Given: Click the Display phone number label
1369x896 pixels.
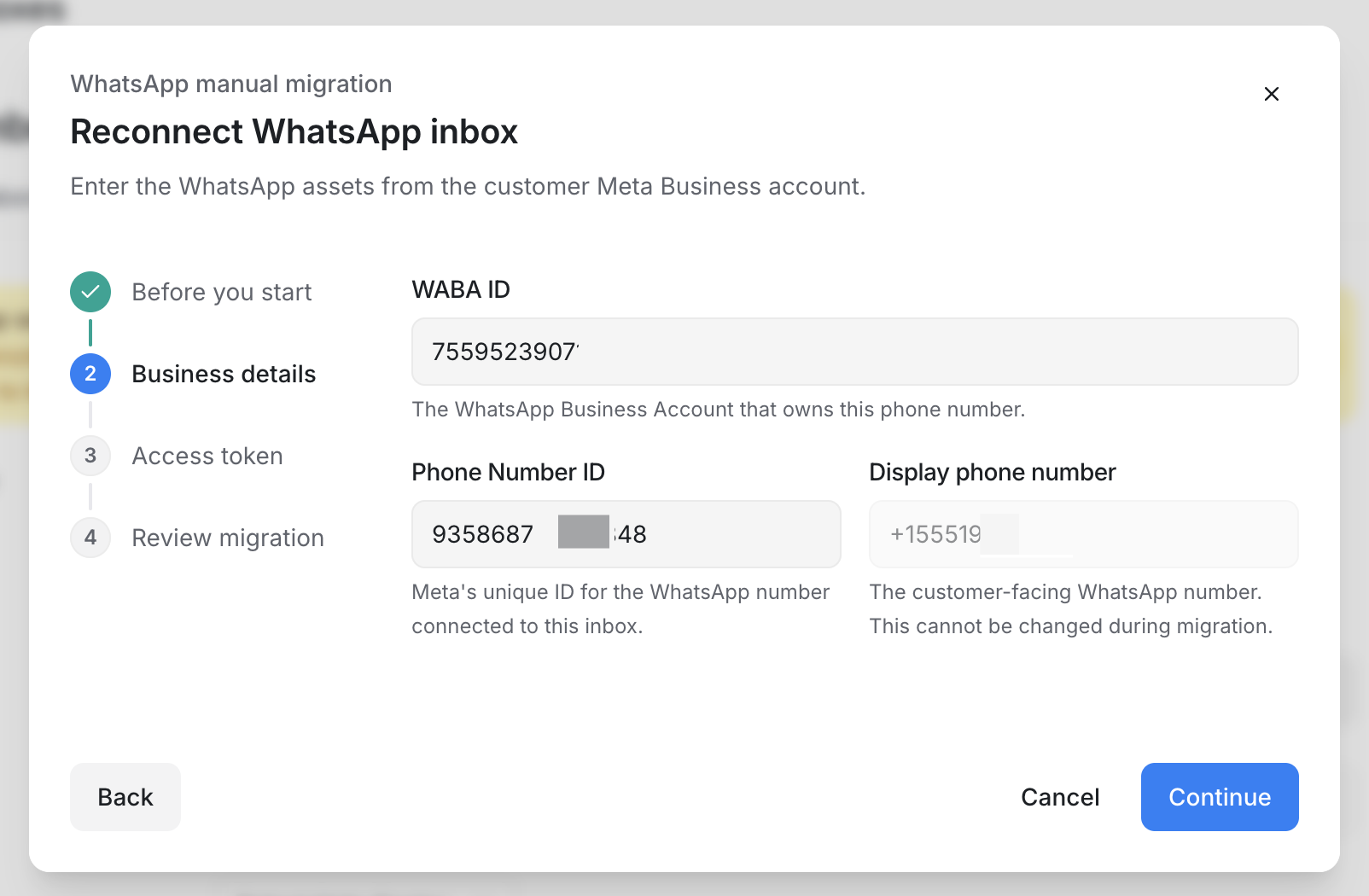Looking at the screenshot, I should click(993, 472).
